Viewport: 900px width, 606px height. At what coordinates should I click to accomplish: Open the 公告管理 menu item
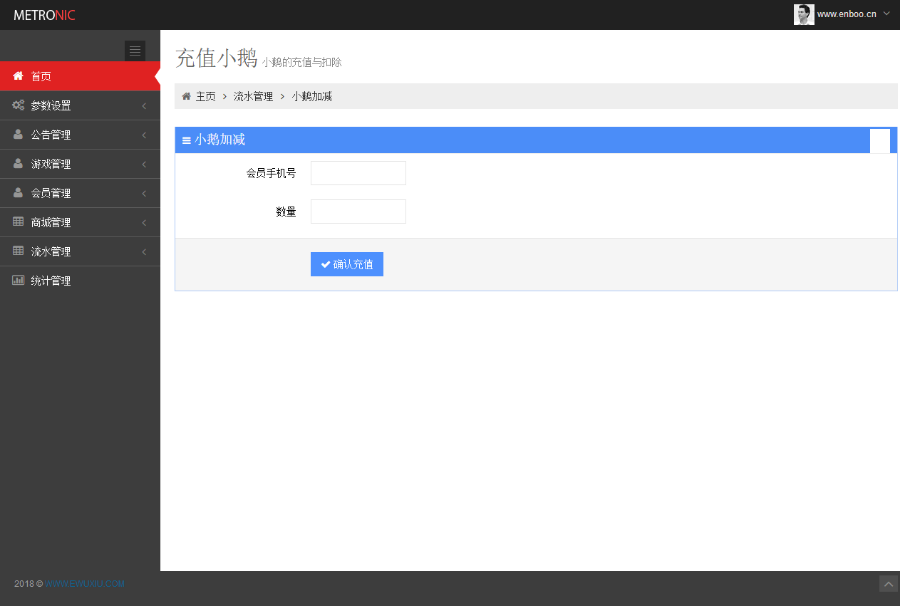coord(80,134)
